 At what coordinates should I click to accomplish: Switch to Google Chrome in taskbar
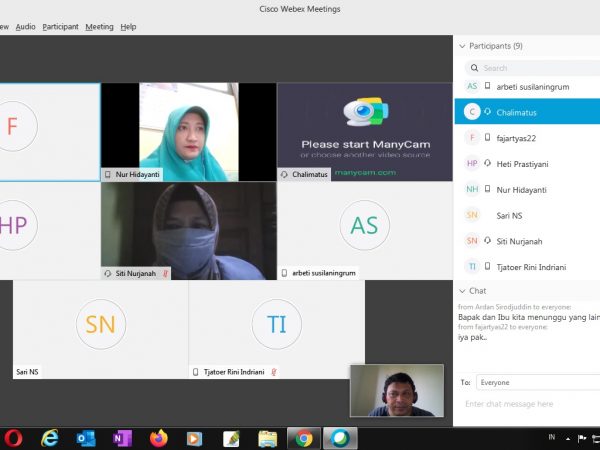[x=304, y=439]
